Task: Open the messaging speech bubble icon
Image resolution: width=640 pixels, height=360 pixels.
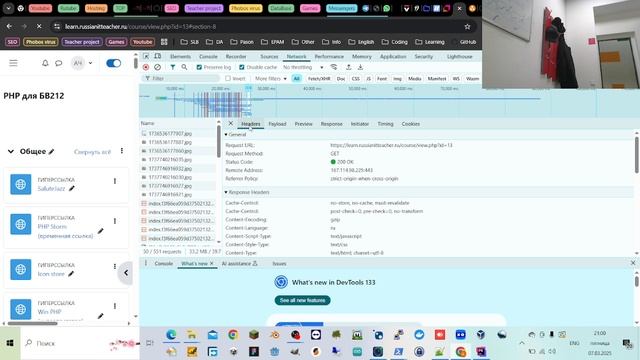Action: pos(59,63)
